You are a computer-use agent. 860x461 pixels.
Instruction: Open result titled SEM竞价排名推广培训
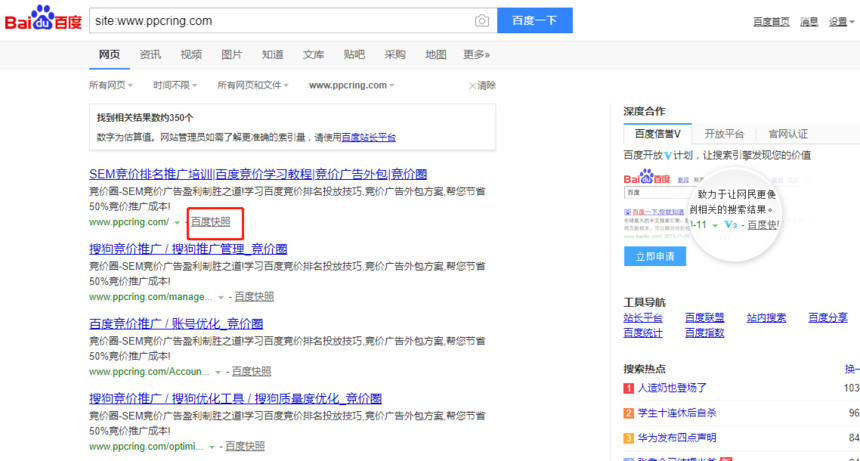(x=258, y=174)
